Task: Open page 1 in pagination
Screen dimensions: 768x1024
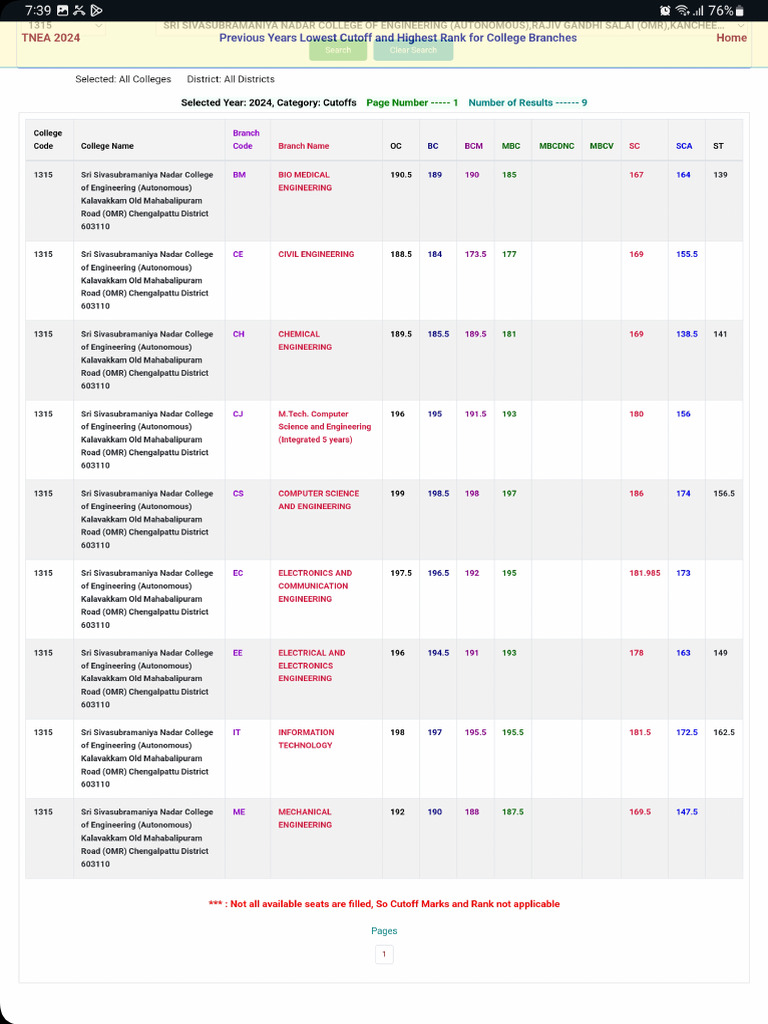Action: 384,955
